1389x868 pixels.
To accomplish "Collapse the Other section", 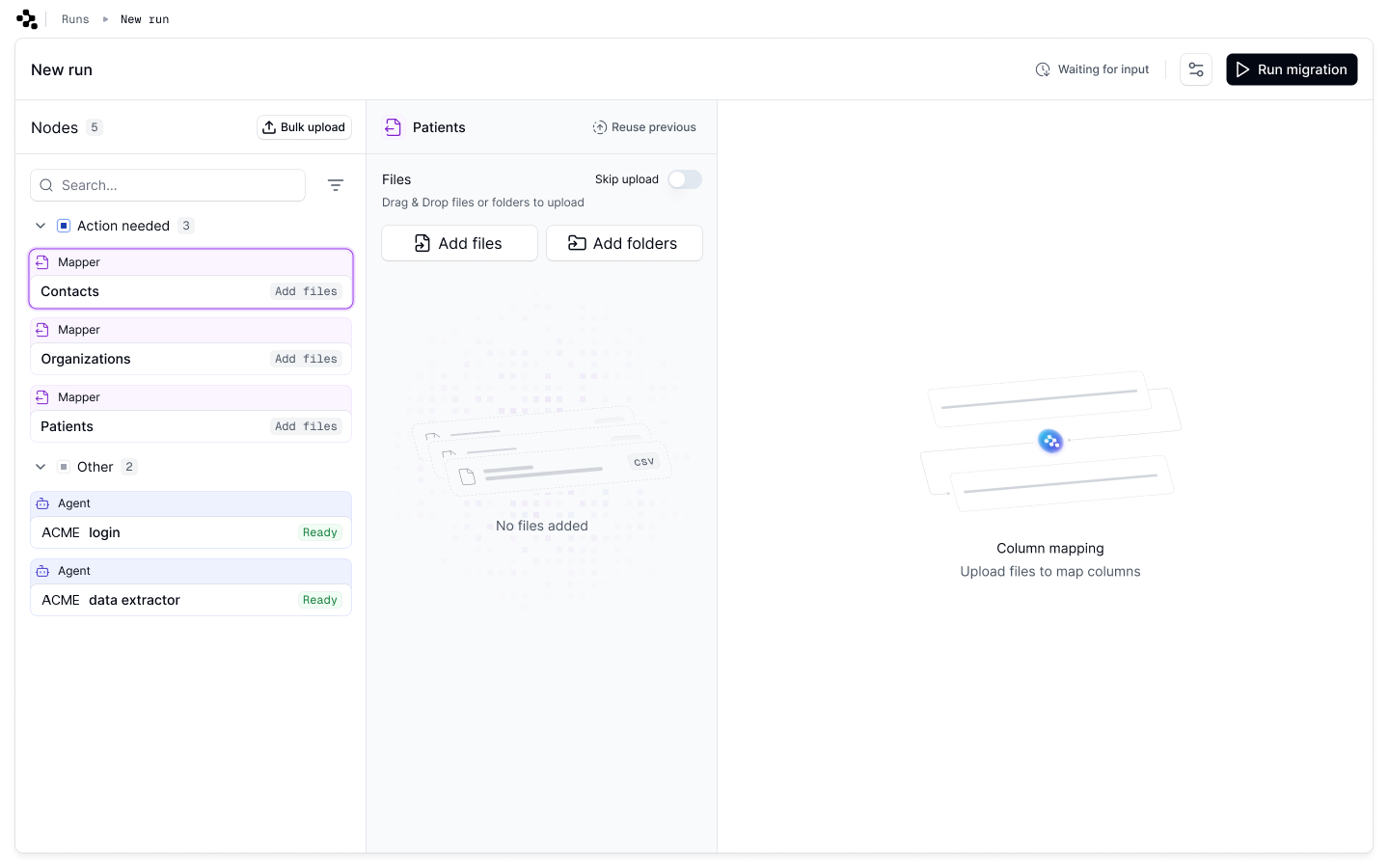I will [x=41, y=466].
